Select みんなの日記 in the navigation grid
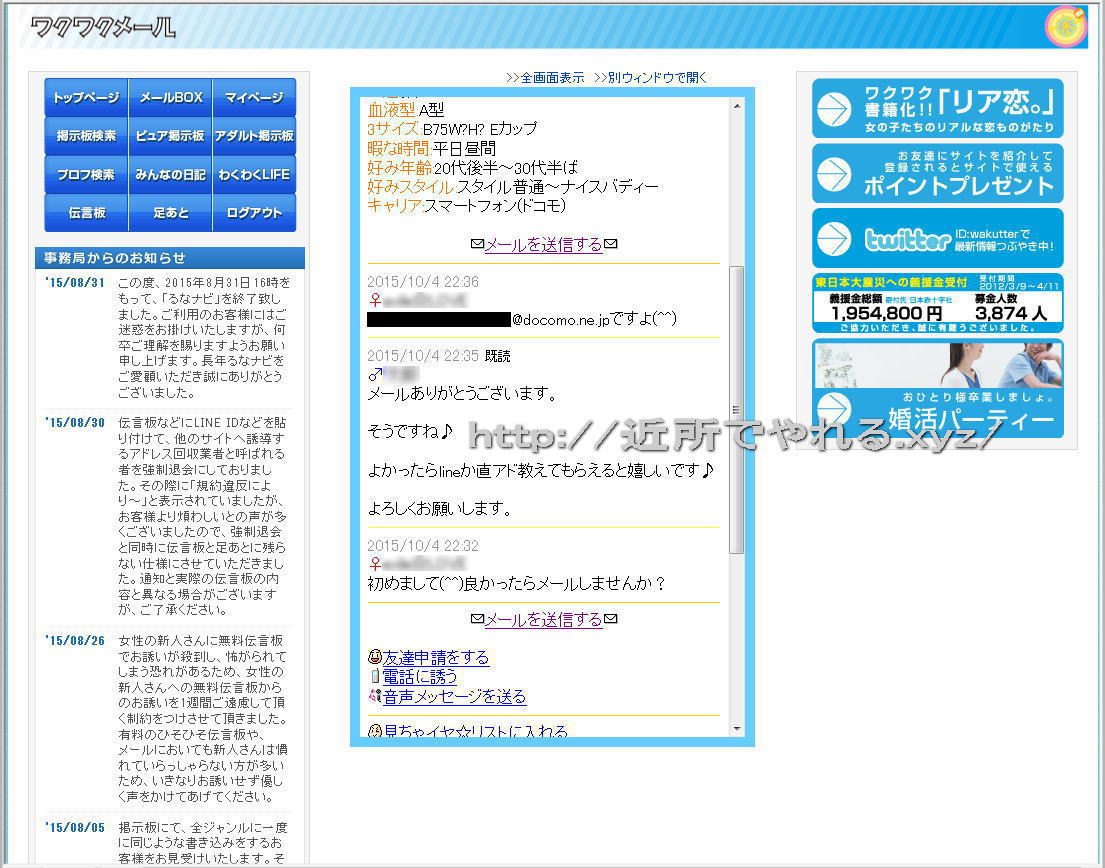Viewport: 1105px width, 868px height. [x=170, y=174]
